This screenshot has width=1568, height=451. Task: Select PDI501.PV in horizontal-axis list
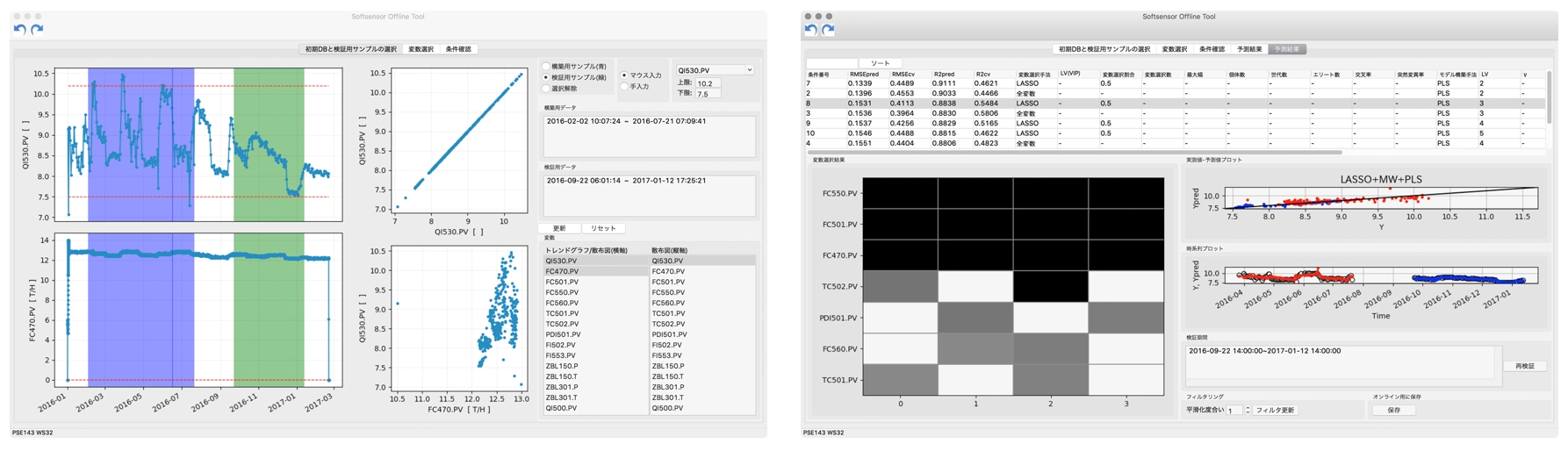click(596, 334)
